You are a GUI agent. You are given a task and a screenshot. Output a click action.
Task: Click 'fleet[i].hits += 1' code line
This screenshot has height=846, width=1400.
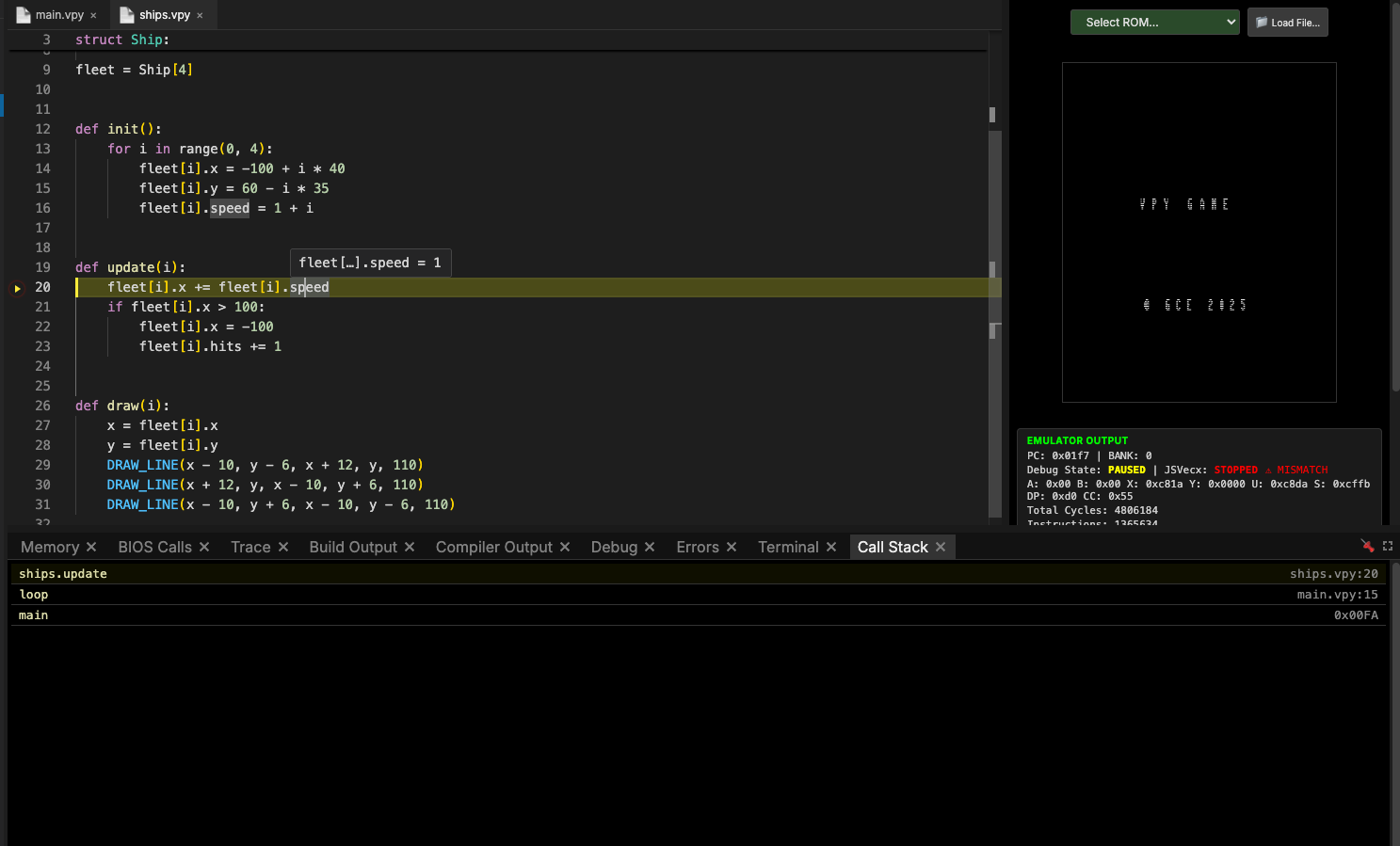pos(210,347)
